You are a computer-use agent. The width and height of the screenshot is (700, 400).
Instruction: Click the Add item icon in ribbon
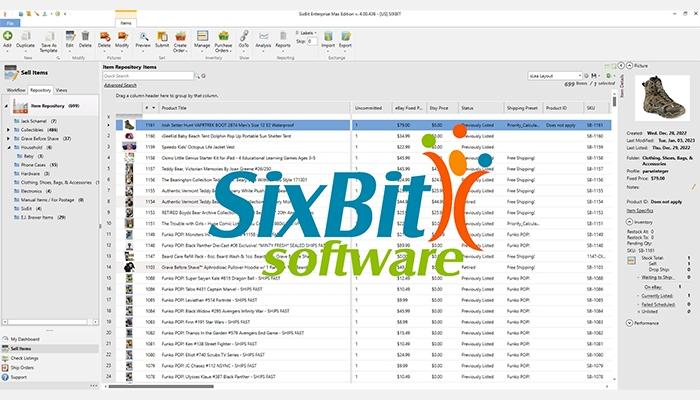tap(8, 36)
